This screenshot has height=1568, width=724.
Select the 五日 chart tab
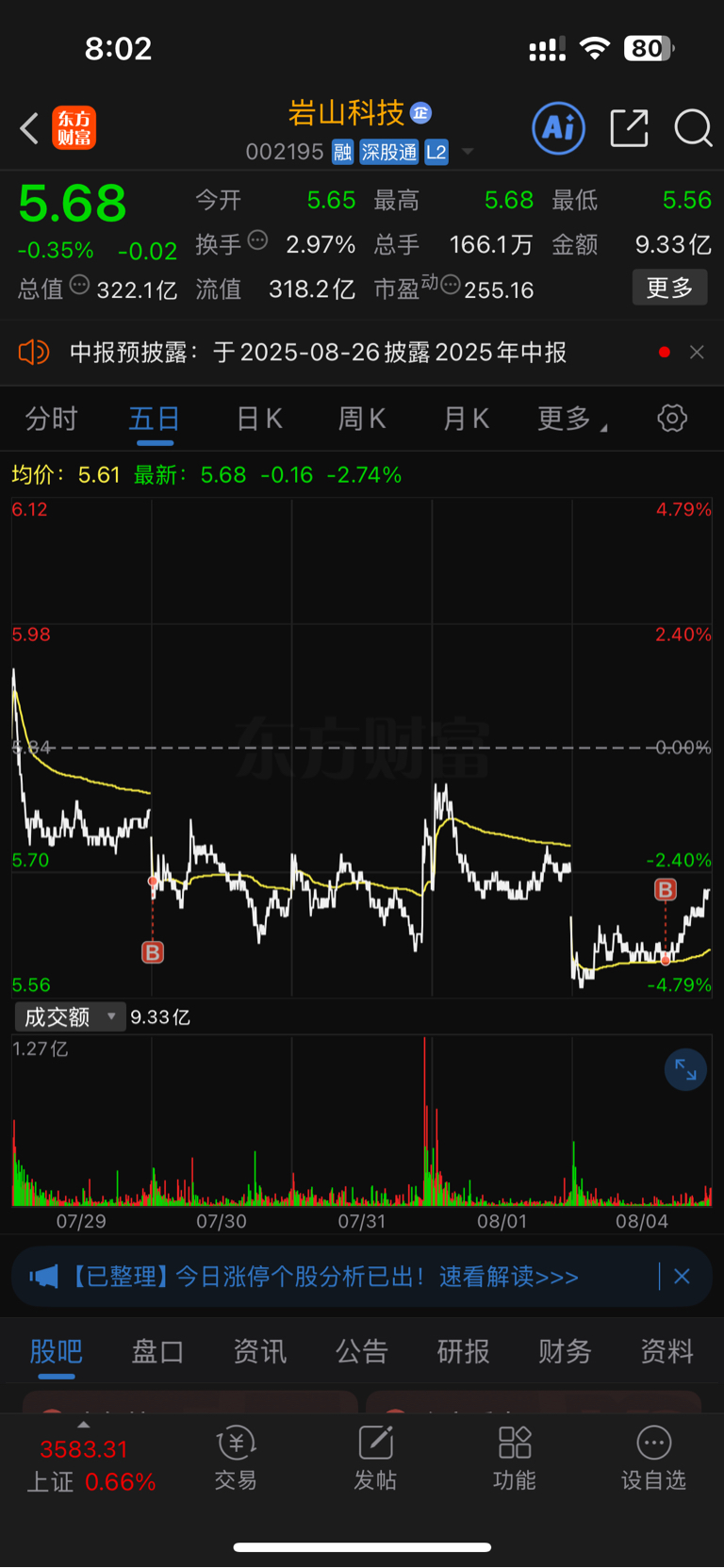pyautogui.click(x=155, y=419)
